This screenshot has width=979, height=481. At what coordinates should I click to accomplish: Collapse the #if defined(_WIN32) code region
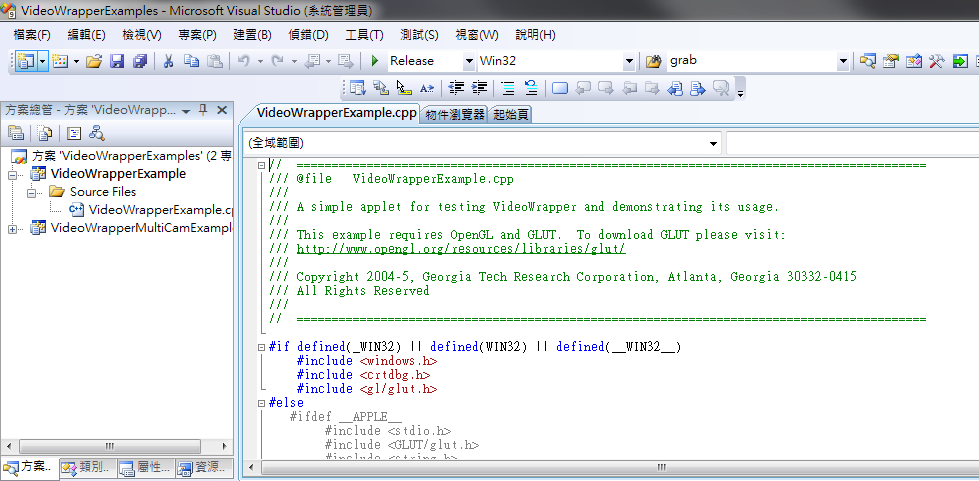tap(262, 347)
